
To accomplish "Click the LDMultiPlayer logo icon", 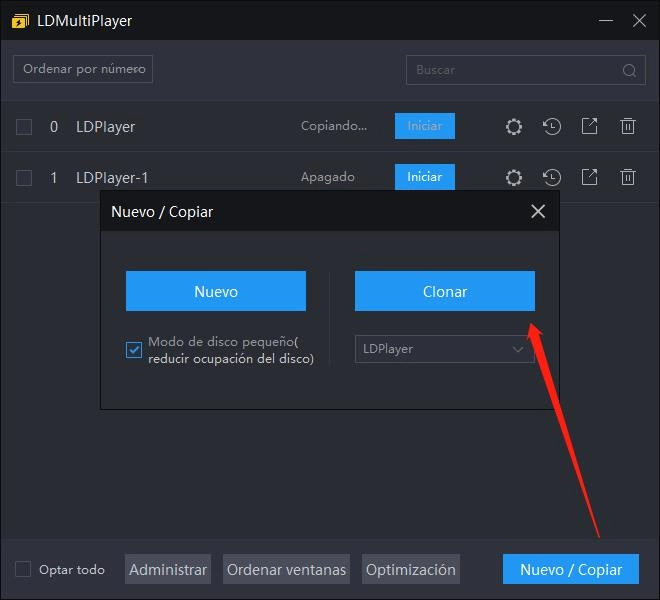I will pyautogui.click(x=20, y=21).
